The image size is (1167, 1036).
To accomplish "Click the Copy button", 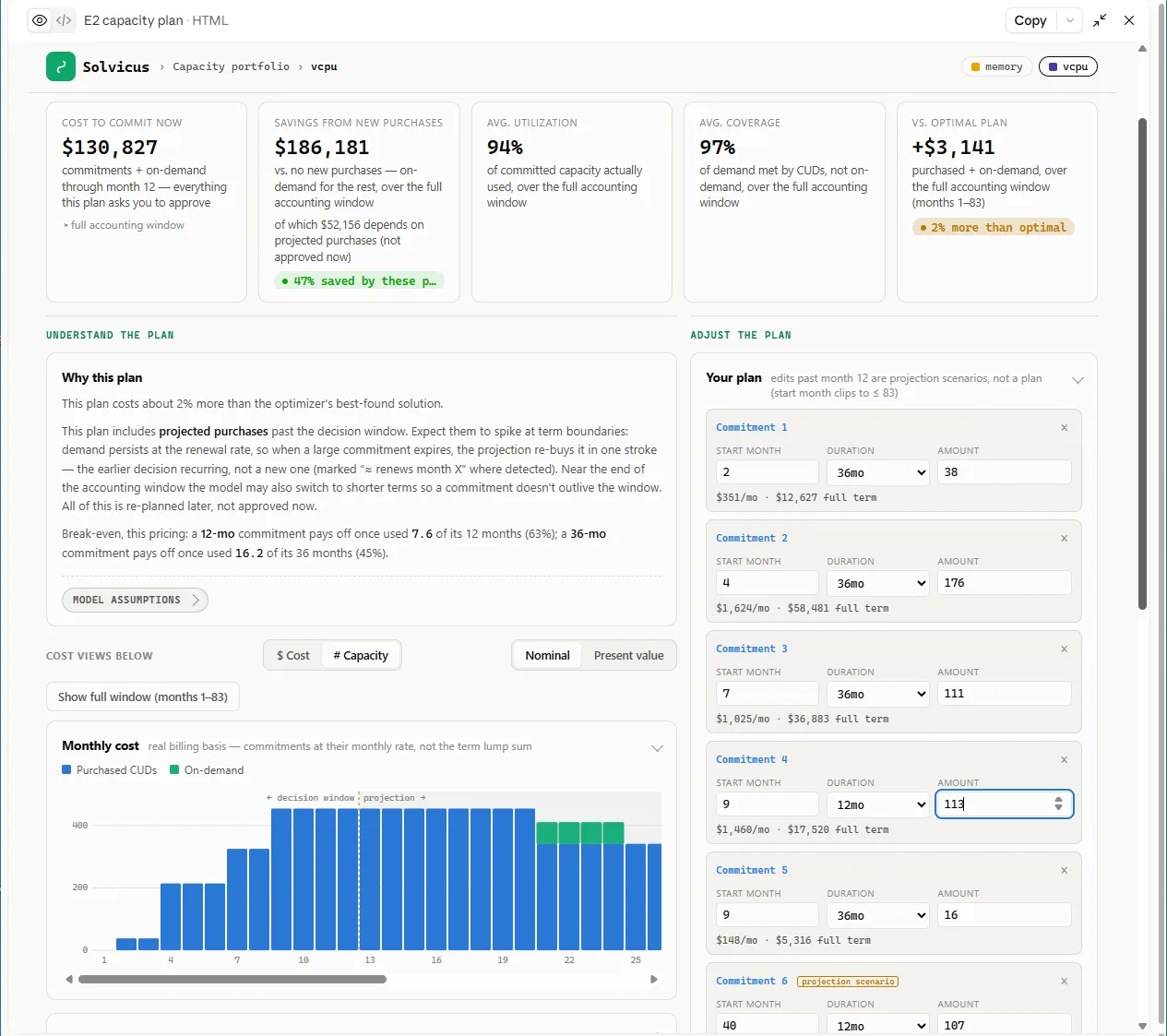I will 1030,20.
